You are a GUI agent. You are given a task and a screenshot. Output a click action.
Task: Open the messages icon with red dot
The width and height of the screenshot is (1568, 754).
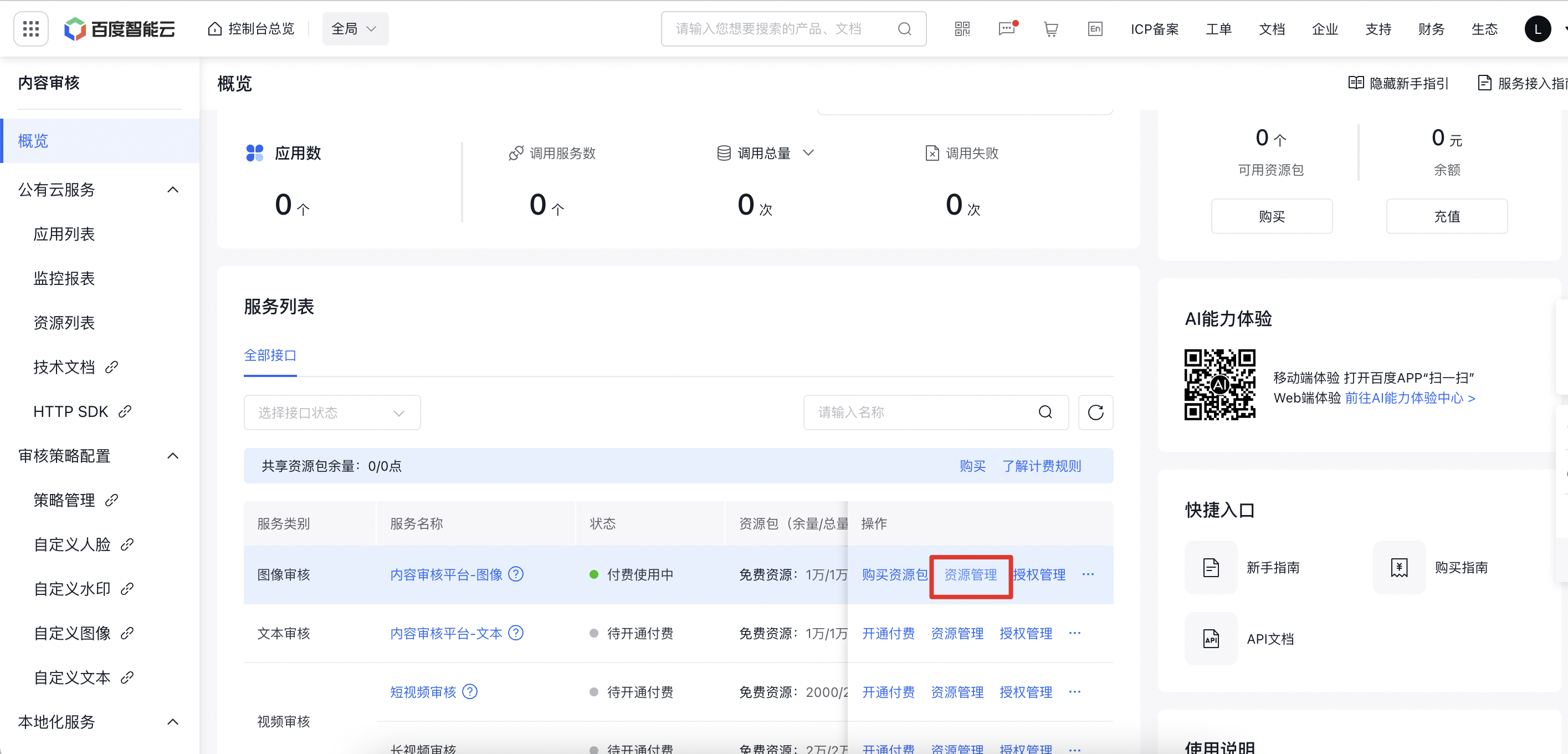pos(1007,29)
